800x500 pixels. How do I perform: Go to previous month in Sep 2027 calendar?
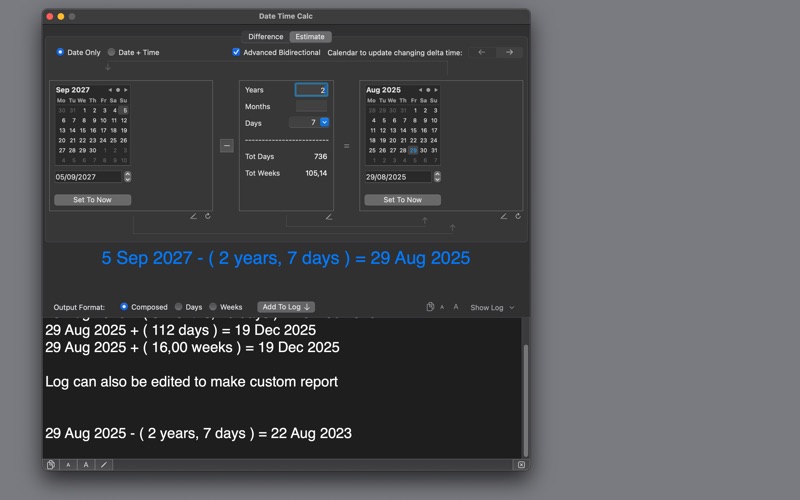[x=110, y=90]
